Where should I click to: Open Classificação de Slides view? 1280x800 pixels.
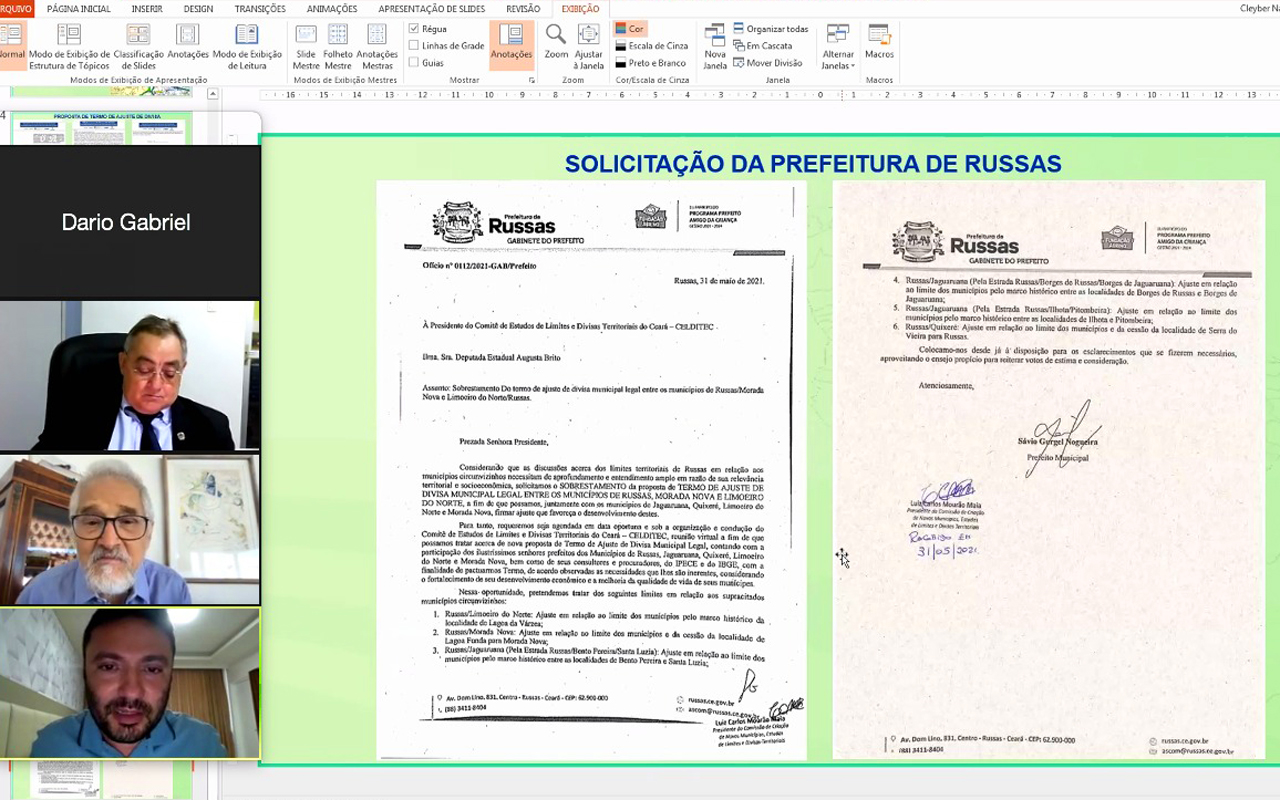pyautogui.click(x=138, y=46)
